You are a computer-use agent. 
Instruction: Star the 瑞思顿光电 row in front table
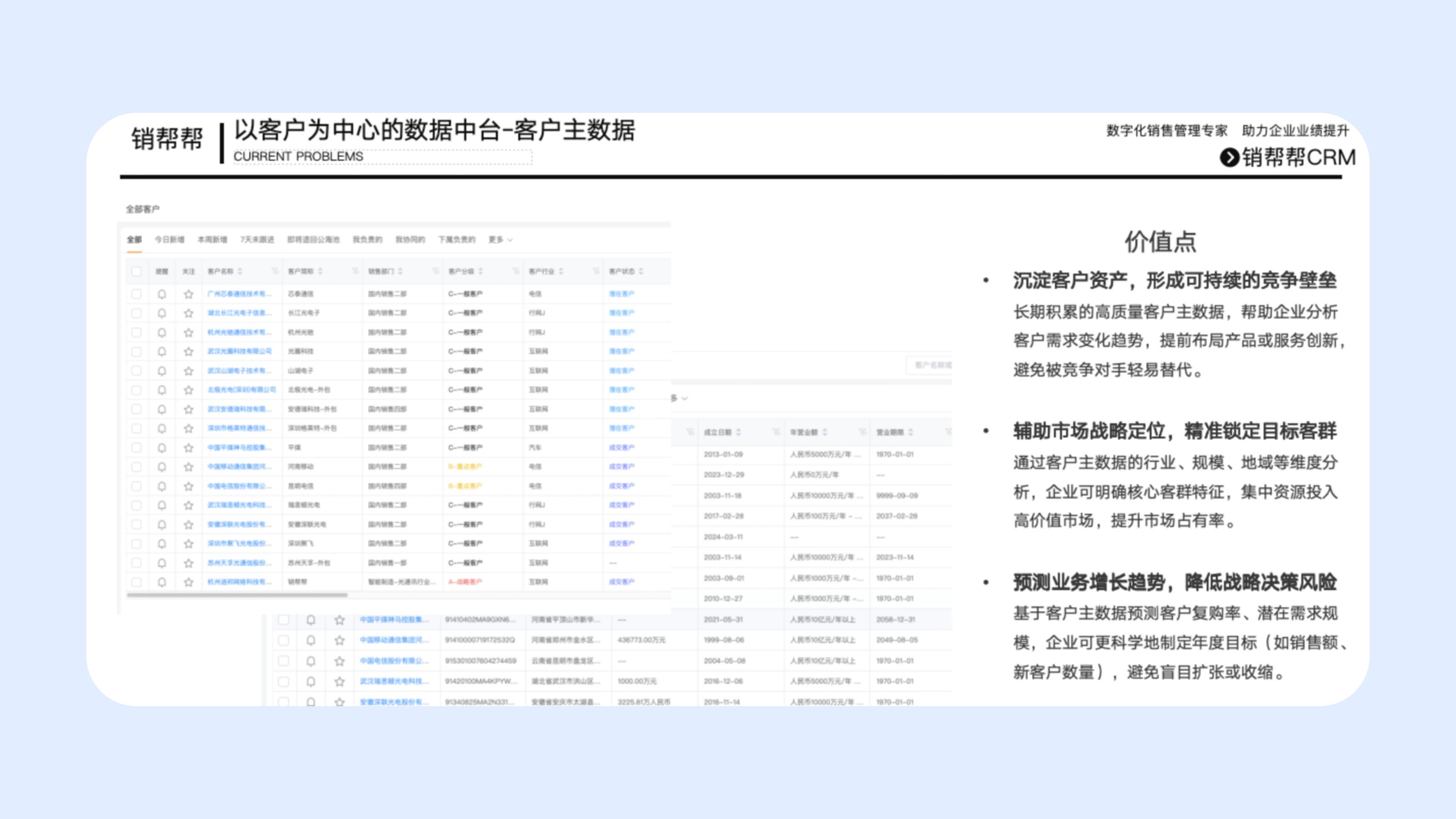pos(189,506)
